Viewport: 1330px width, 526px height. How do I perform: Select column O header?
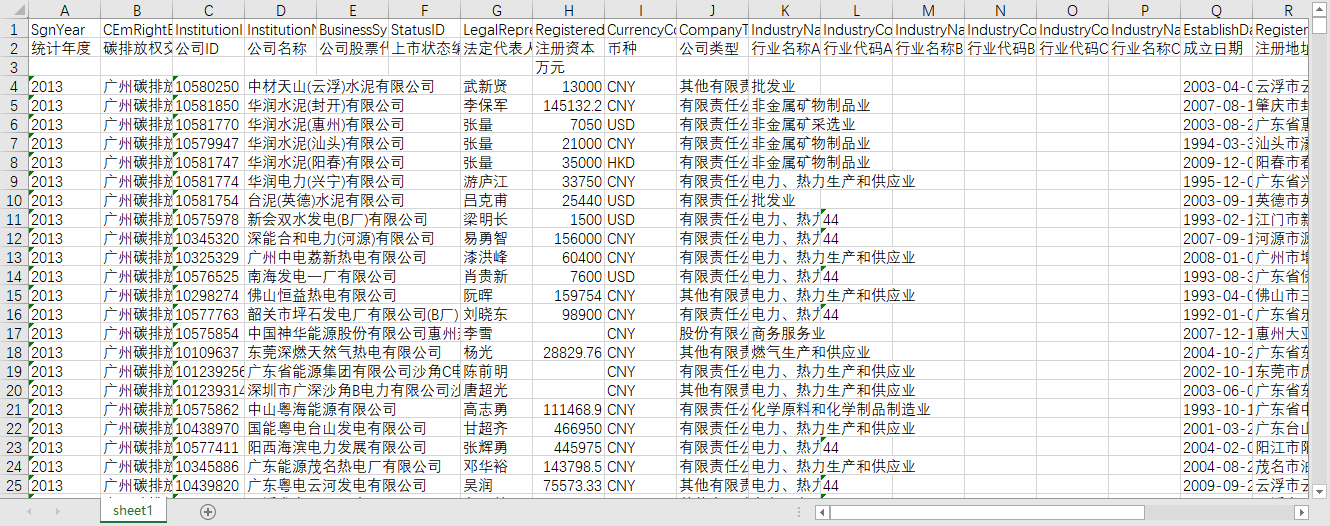pyautogui.click(x=1073, y=9)
